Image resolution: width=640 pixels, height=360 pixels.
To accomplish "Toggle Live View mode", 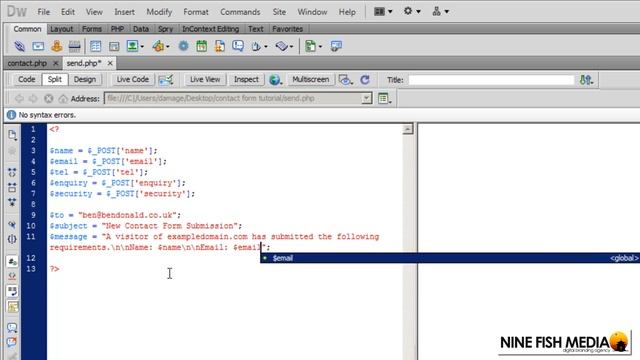I will click(x=205, y=79).
